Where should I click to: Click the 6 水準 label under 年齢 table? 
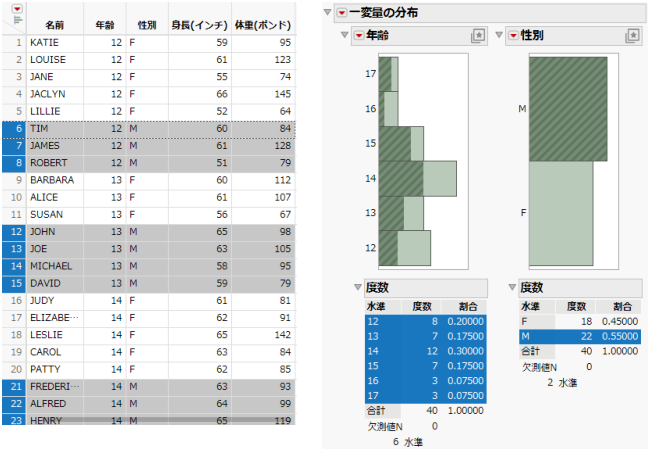click(408, 442)
